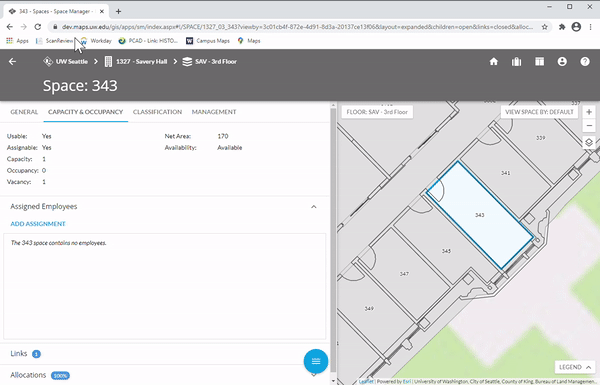Open the ScanReview bookmark
600x385 pixels.
point(54,41)
